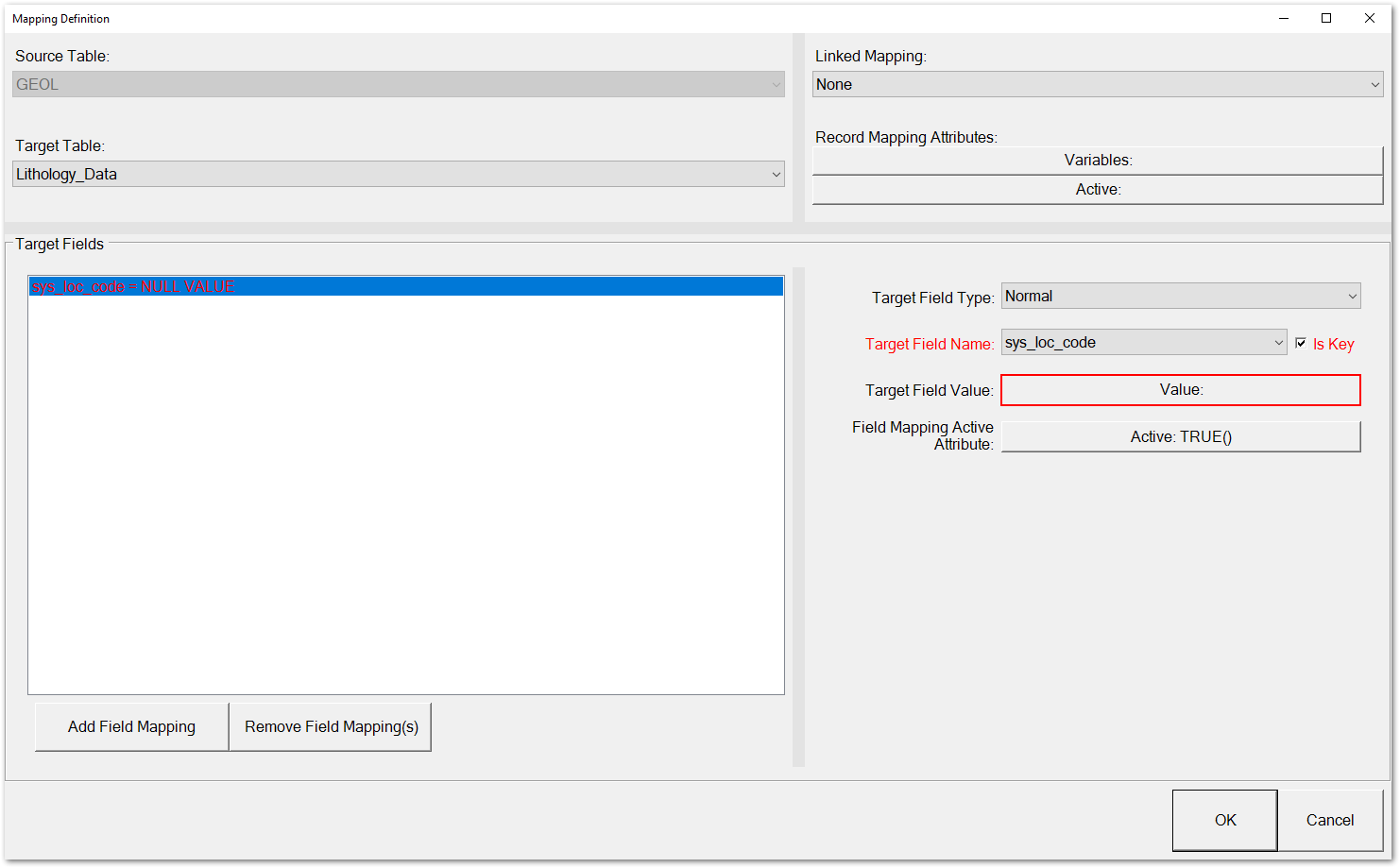Open the Linked Mapping dropdown set to None
Image resolution: width=1400 pixels, height=868 pixels.
1098,84
